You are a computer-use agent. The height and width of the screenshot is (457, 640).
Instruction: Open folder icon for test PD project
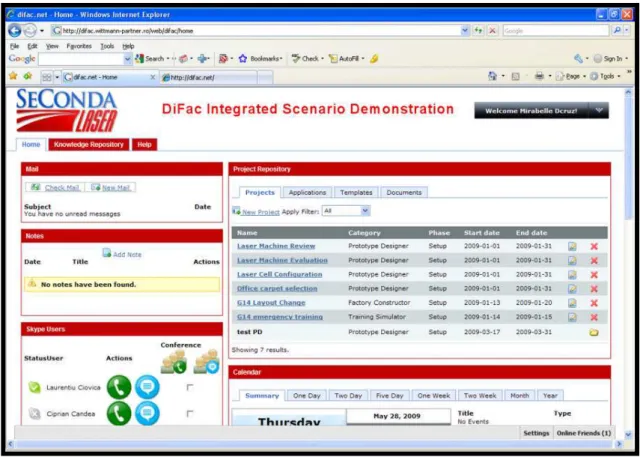[594, 332]
